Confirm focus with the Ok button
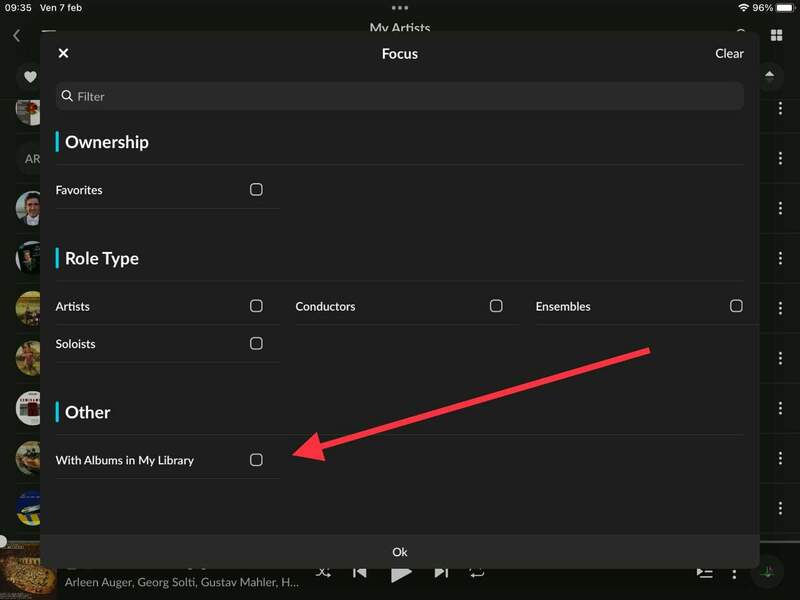This screenshot has height=600, width=800. (400, 552)
